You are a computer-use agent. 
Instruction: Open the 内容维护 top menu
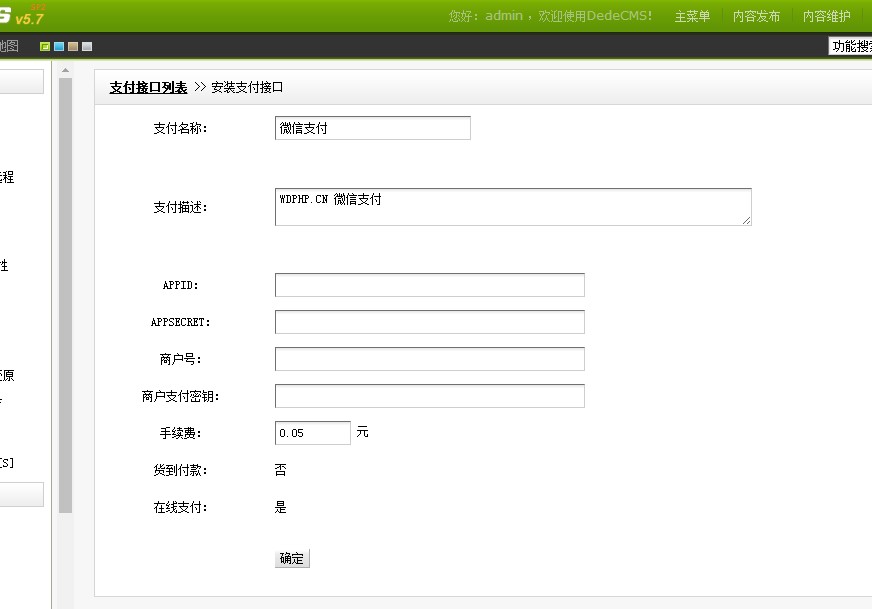pyautogui.click(x=826, y=16)
